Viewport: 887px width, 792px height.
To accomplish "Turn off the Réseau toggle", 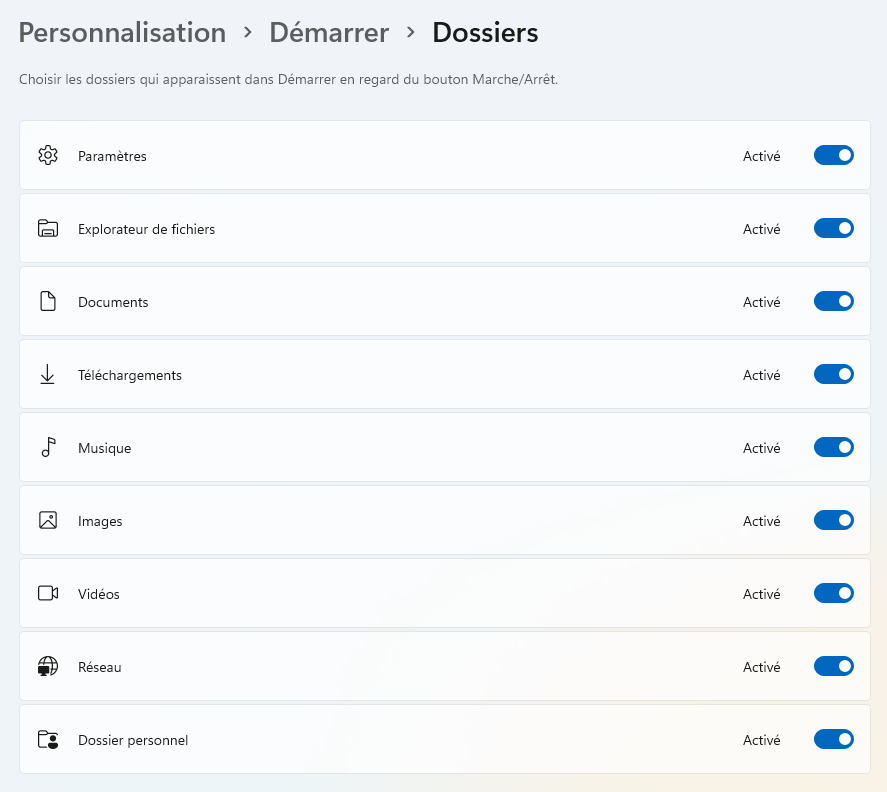I will point(833,666).
